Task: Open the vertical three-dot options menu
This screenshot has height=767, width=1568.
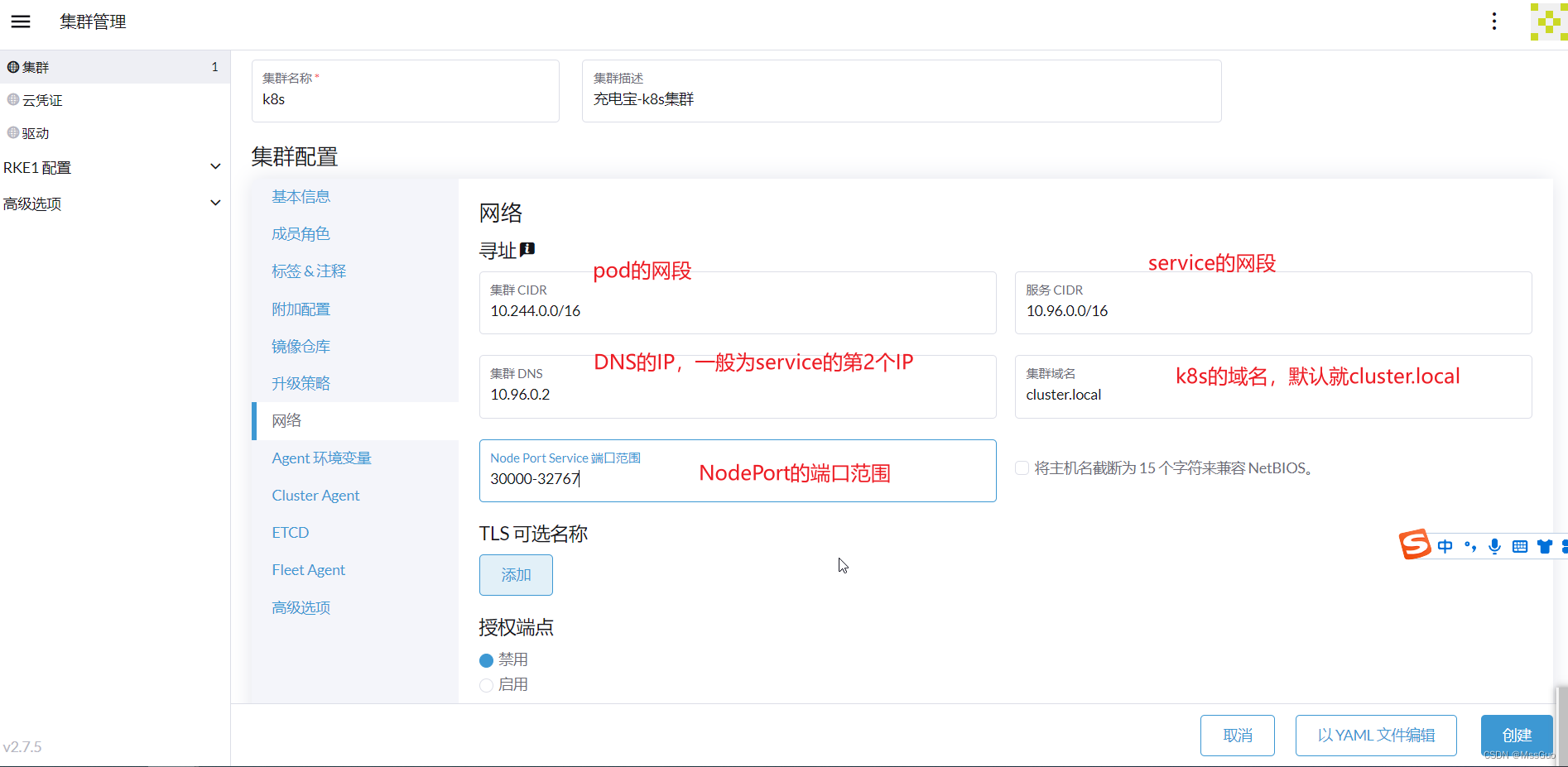Action: click(1494, 22)
